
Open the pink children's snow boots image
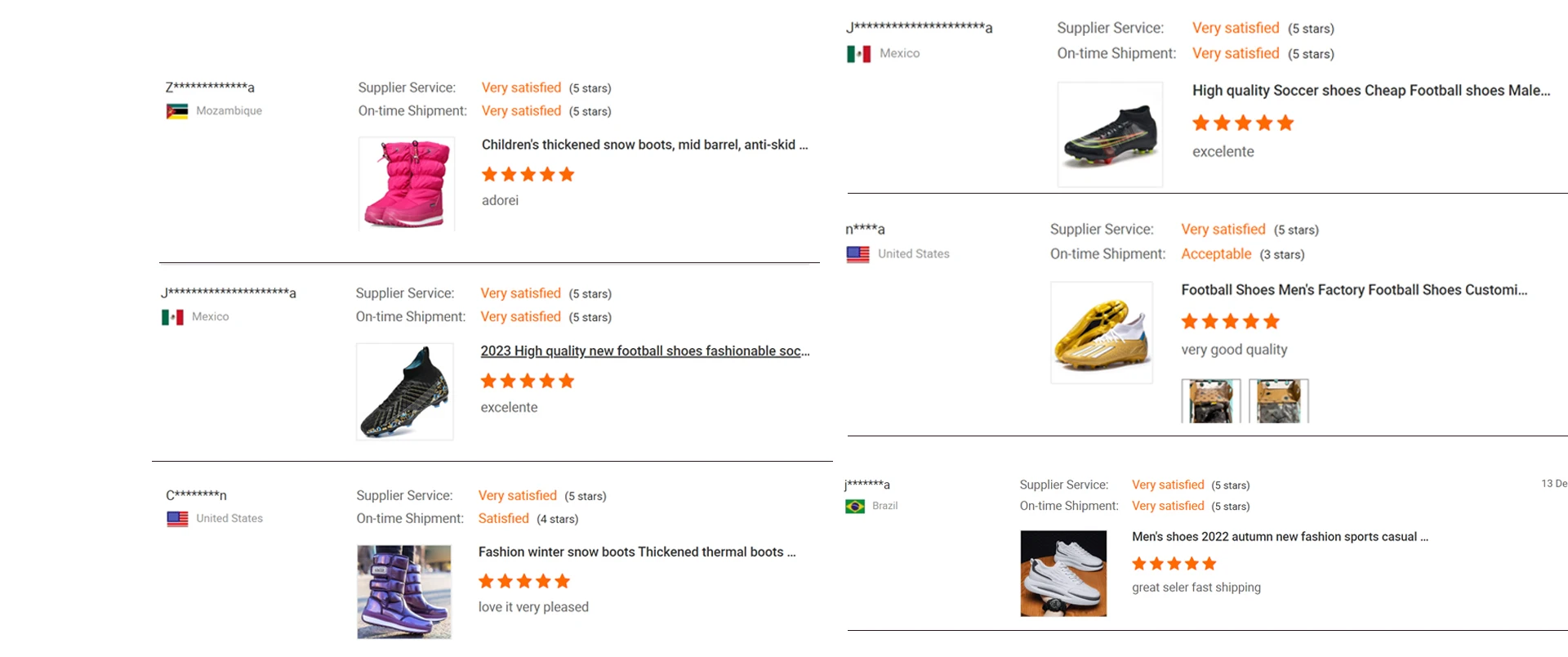[x=407, y=184]
